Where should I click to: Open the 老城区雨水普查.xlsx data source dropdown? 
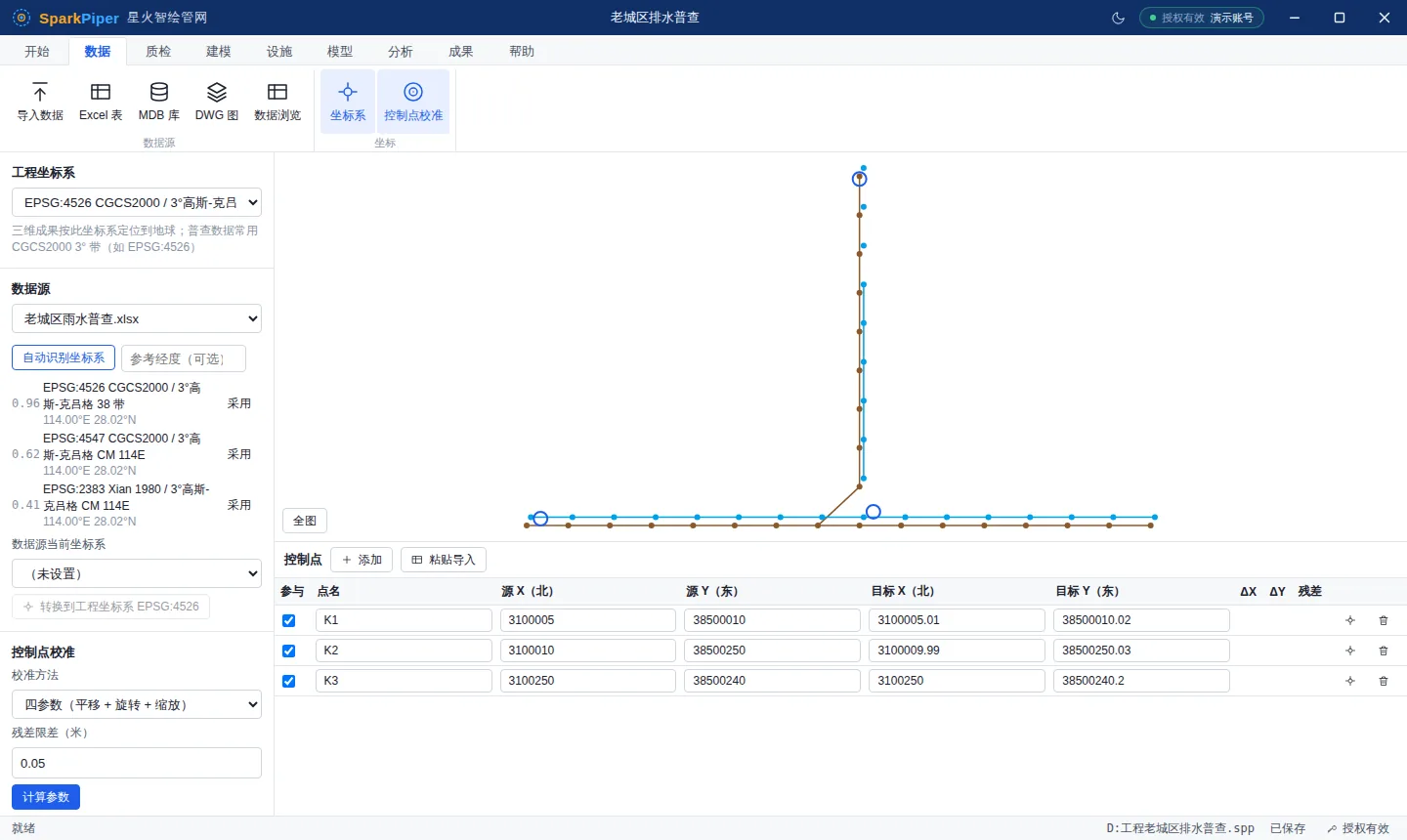pos(137,318)
